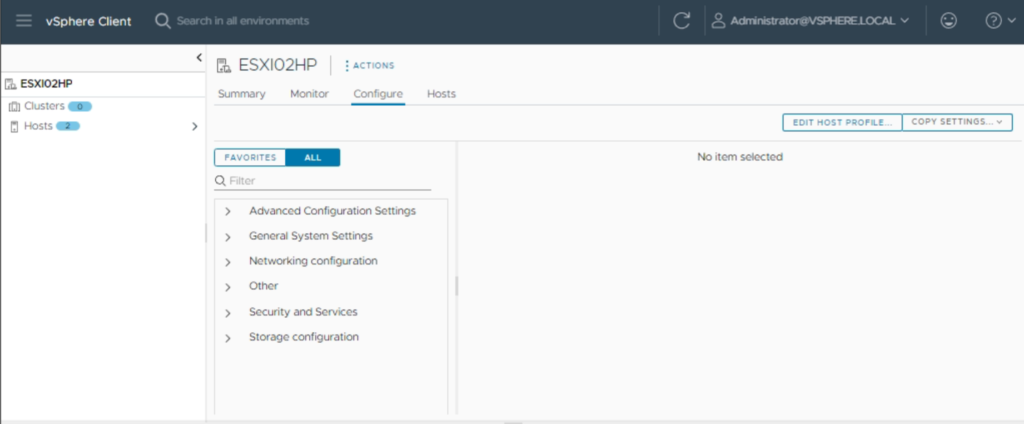Collapse the left navigation panel arrow
Image resolution: width=1024 pixels, height=424 pixels.
pyautogui.click(x=198, y=59)
